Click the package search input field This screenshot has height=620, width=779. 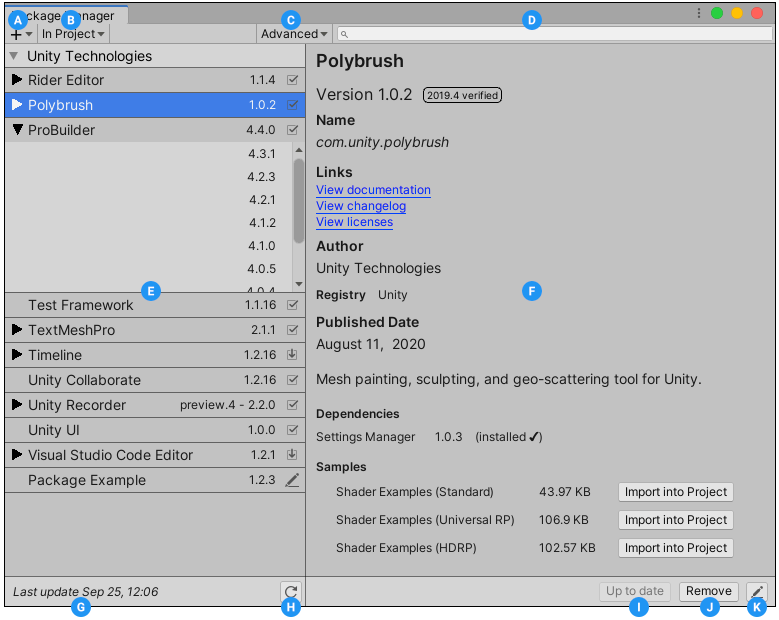554,34
